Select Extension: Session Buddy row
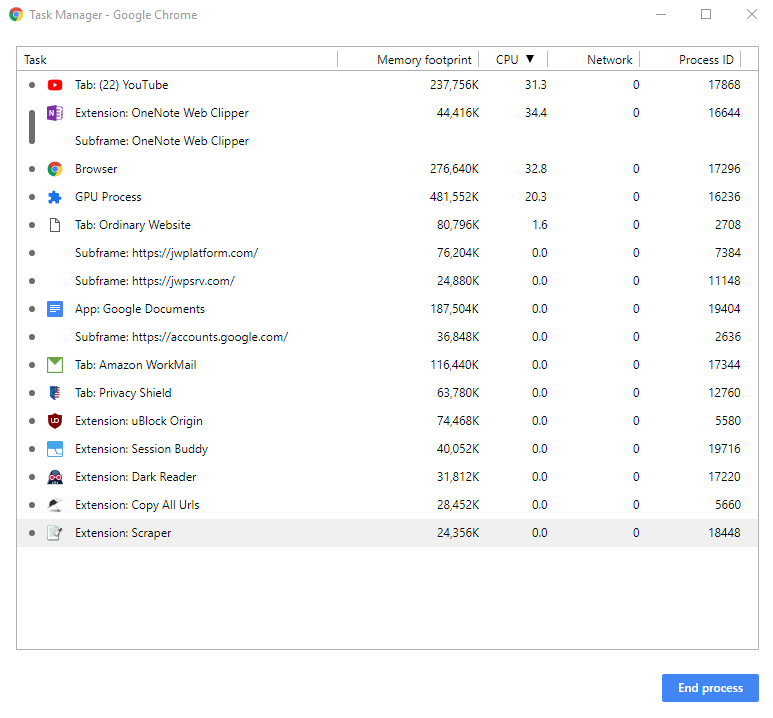 click(387, 449)
